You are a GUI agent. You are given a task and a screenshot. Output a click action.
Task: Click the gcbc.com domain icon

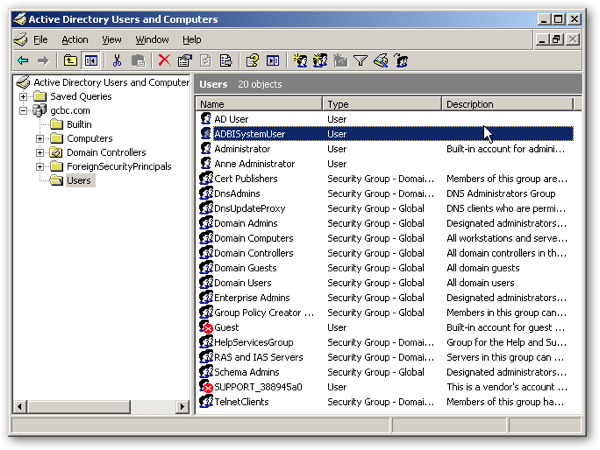(39, 110)
